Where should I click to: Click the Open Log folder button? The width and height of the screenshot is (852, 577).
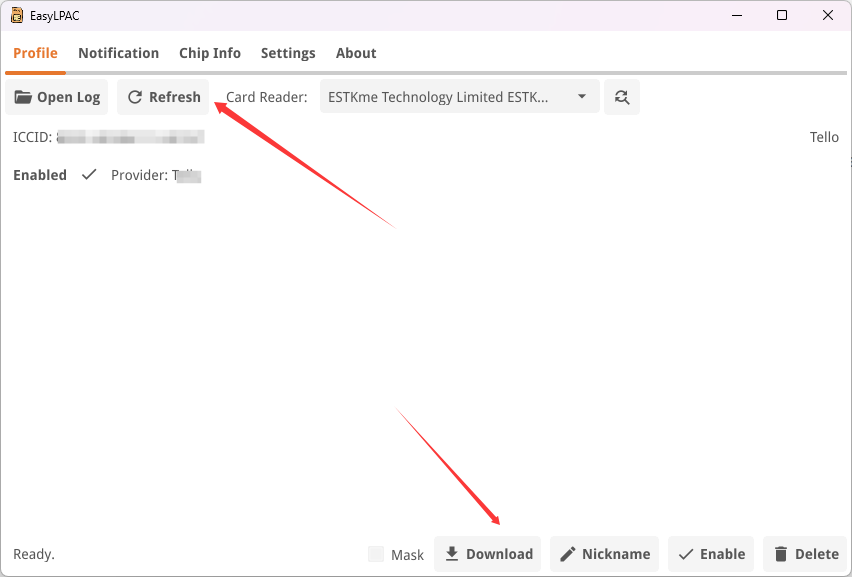click(x=58, y=97)
